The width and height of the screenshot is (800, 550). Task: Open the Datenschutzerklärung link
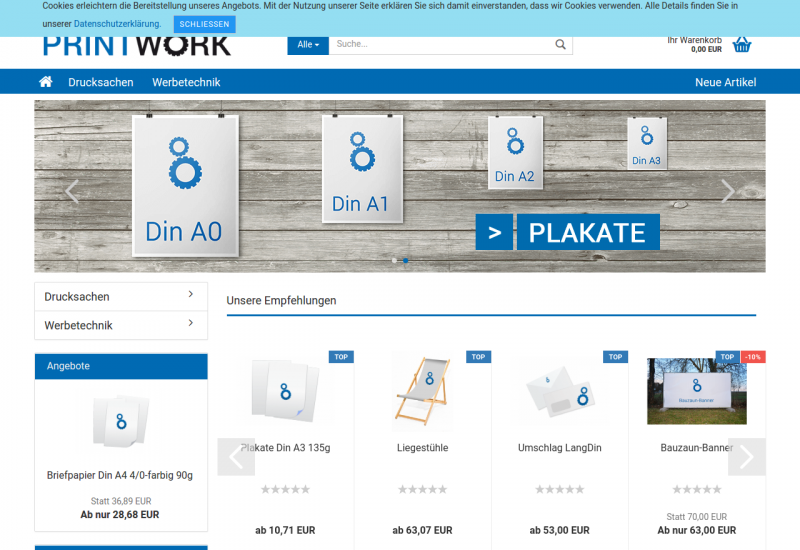[117, 24]
